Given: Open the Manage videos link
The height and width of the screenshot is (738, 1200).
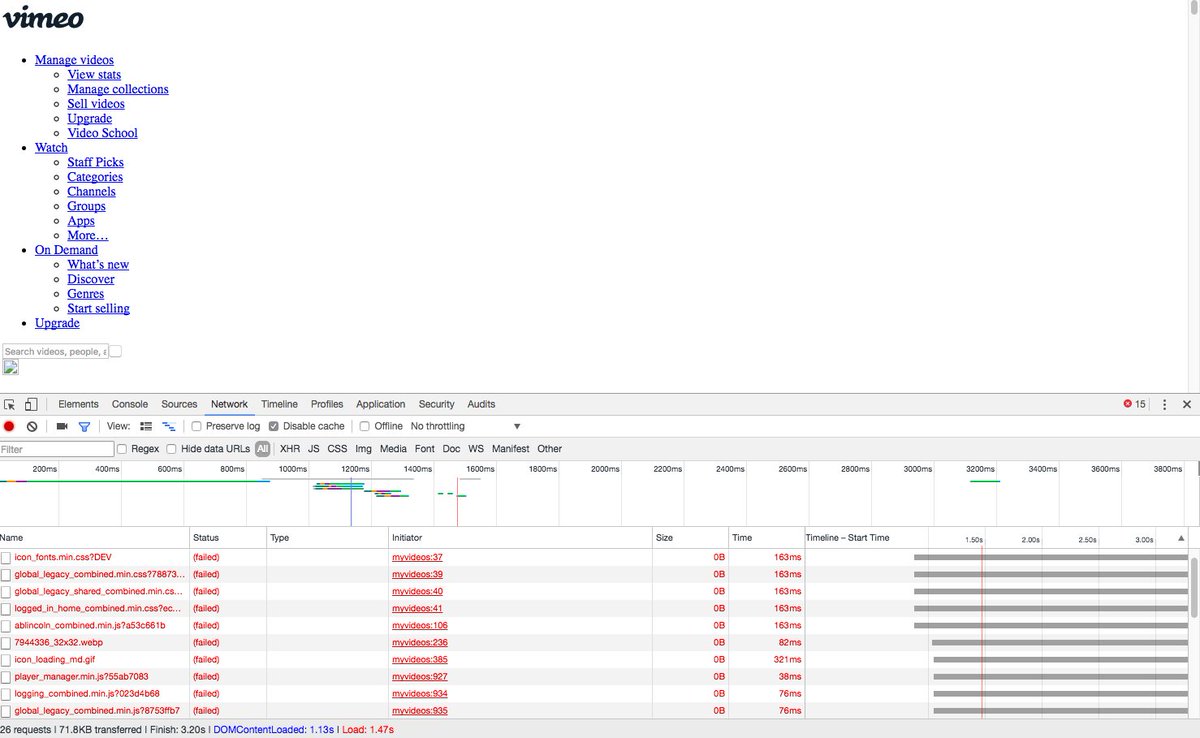Looking at the screenshot, I should pyautogui.click(x=74, y=60).
